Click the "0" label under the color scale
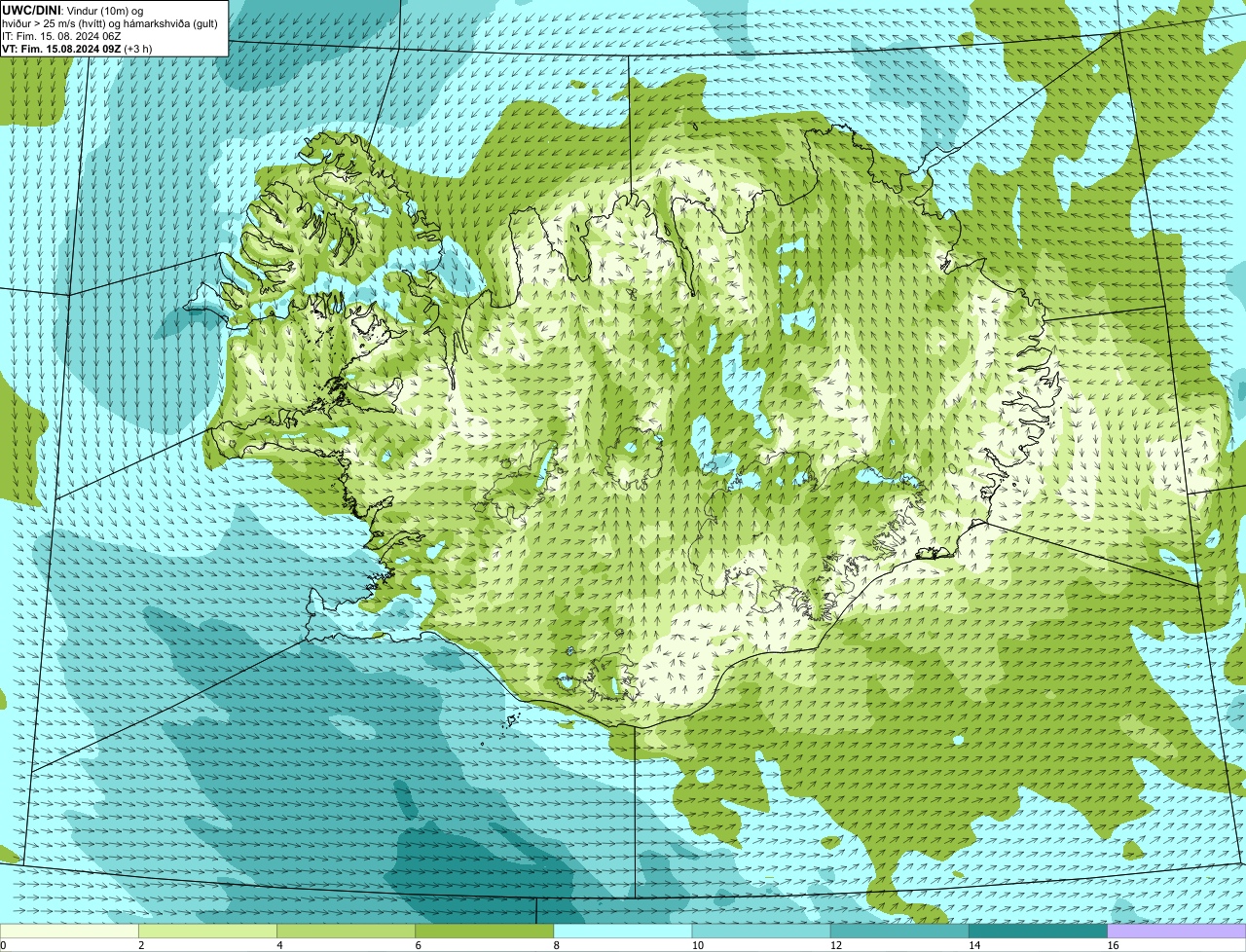The image size is (1246, 952). coord(3,945)
